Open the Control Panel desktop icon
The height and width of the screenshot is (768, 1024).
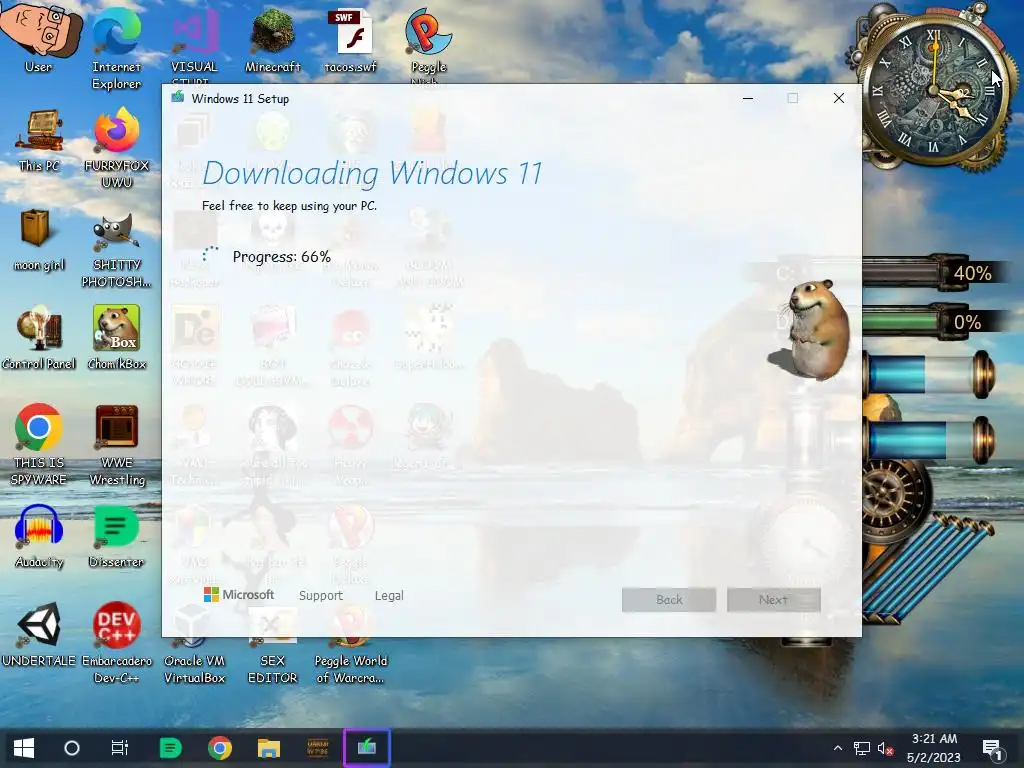point(39,338)
